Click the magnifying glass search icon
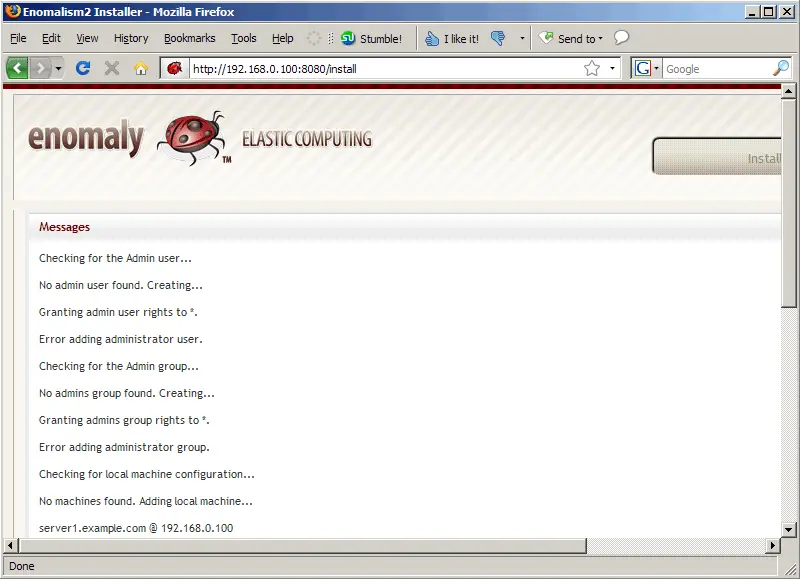The height and width of the screenshot is (579, 800). [x=781, y=68]
